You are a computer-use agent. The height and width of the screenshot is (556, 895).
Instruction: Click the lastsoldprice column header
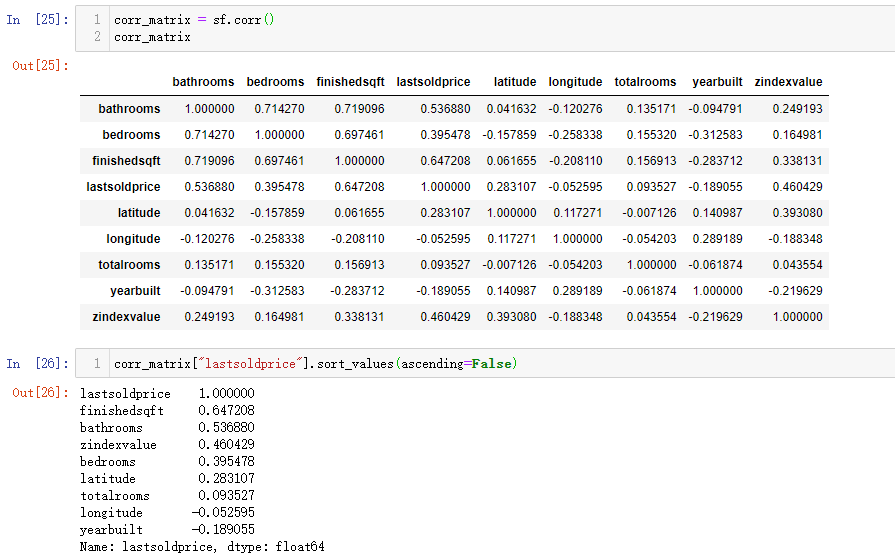[x=433, y=82]
